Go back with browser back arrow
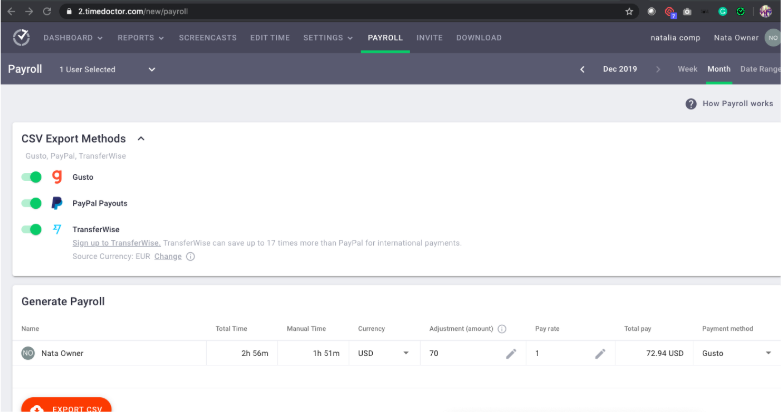The image size is (782, 413). 11,11
